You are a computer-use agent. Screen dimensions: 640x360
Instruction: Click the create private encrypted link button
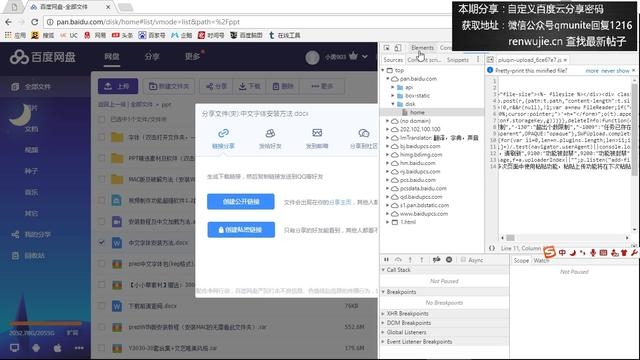[x=241, y=230]
